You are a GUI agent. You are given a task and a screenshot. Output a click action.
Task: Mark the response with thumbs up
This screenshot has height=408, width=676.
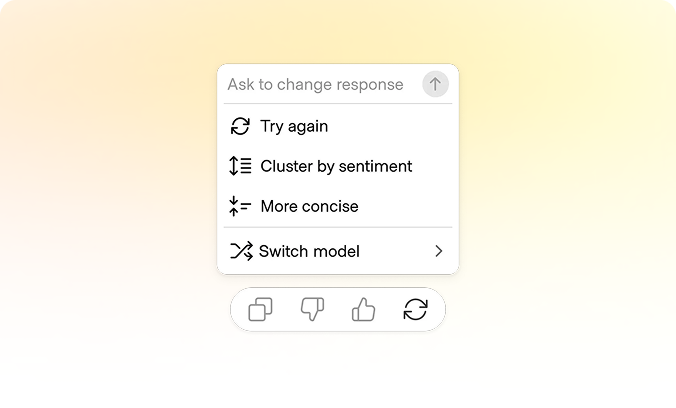pos(363,309)
